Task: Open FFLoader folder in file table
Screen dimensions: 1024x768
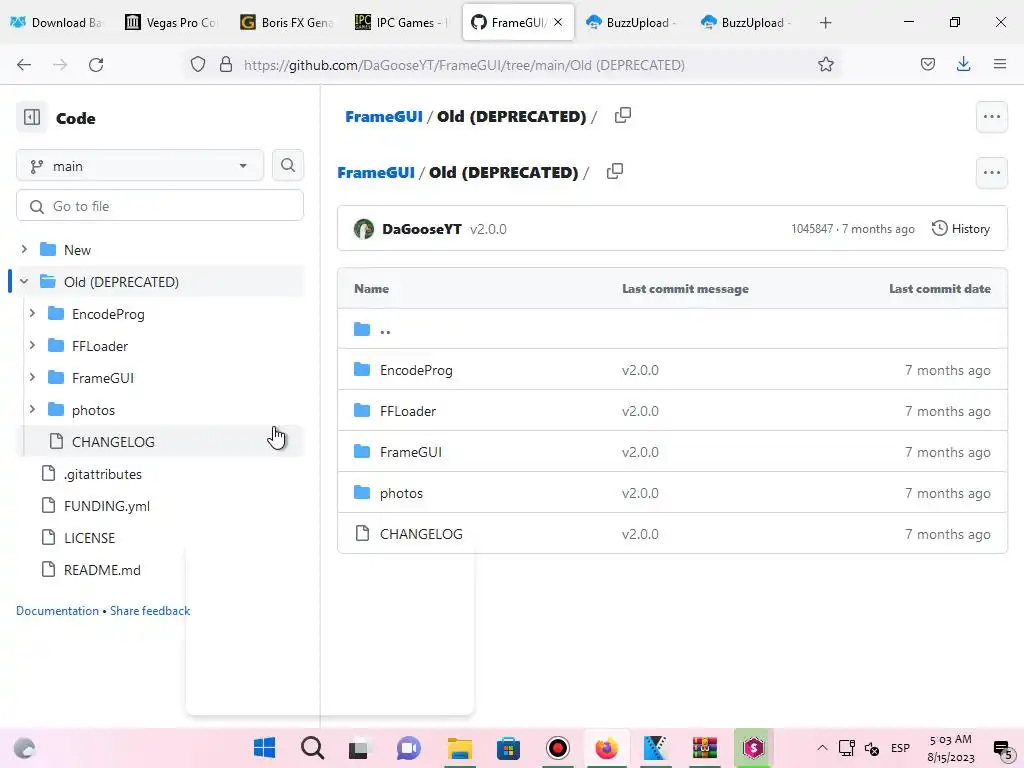Action: (x=408, y=411)
